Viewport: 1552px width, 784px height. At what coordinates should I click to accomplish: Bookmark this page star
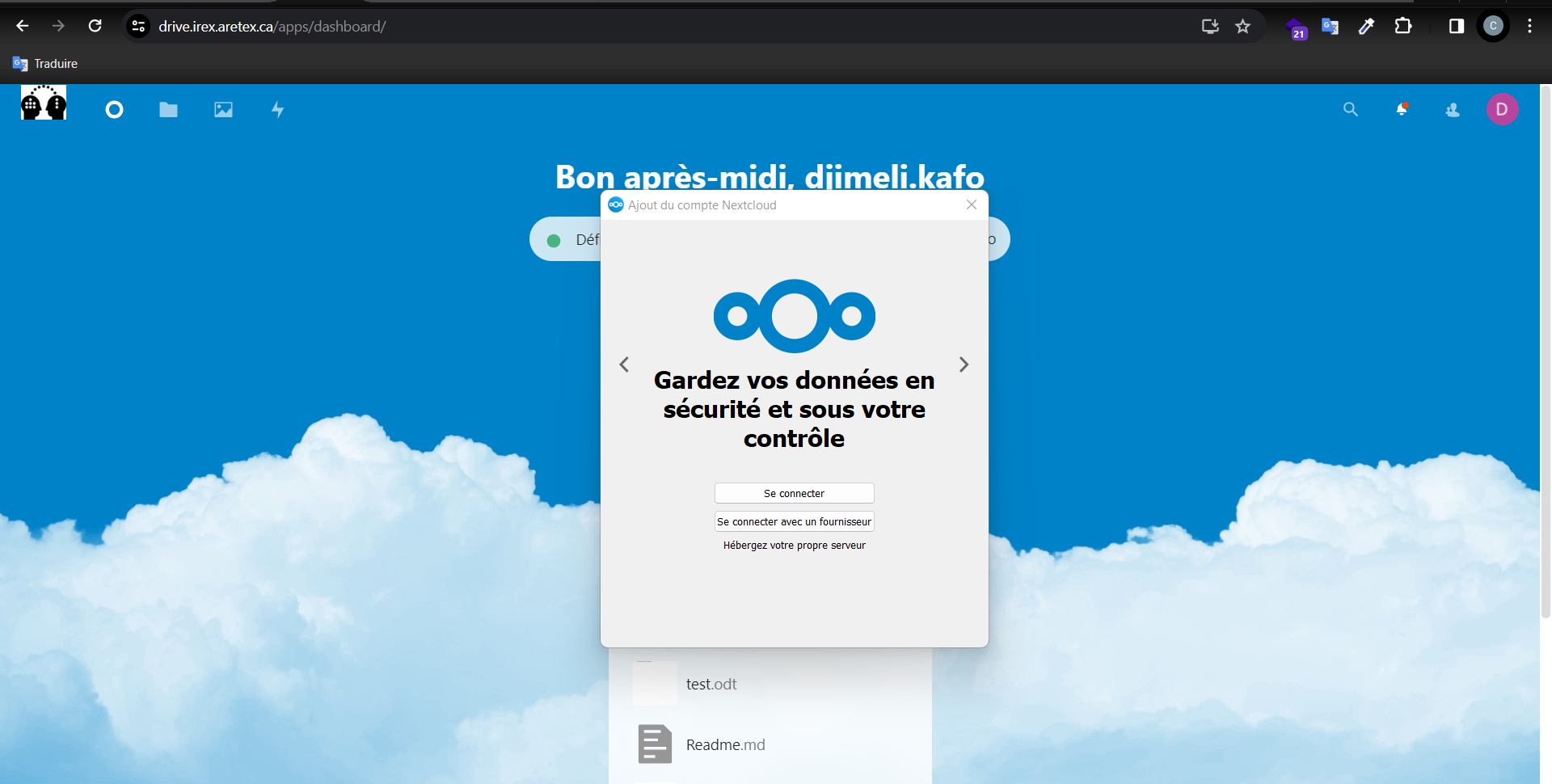coord(1243,26)
